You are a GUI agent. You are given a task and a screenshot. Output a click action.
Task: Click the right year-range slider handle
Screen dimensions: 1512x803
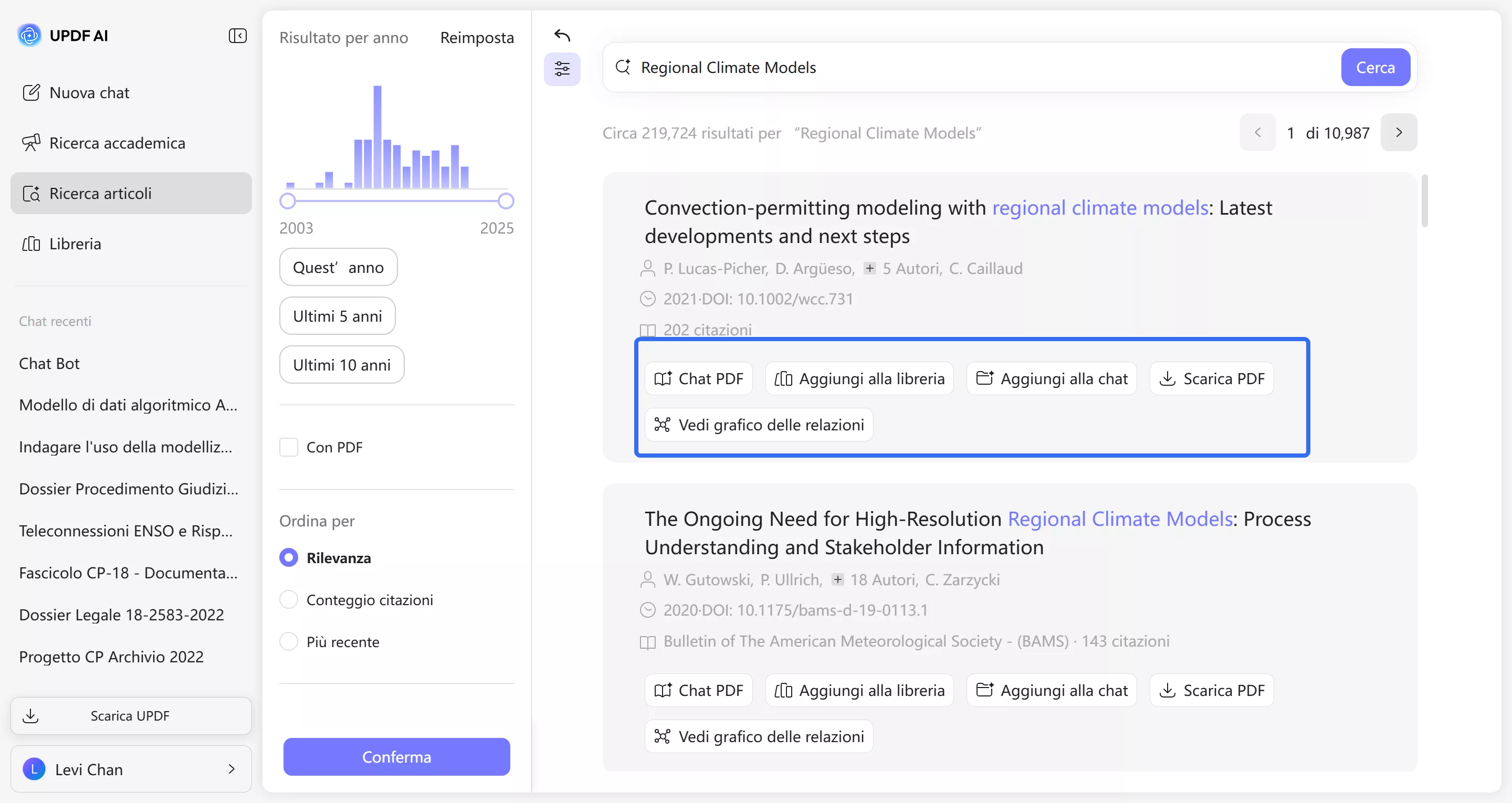click(x=506, y=202)
